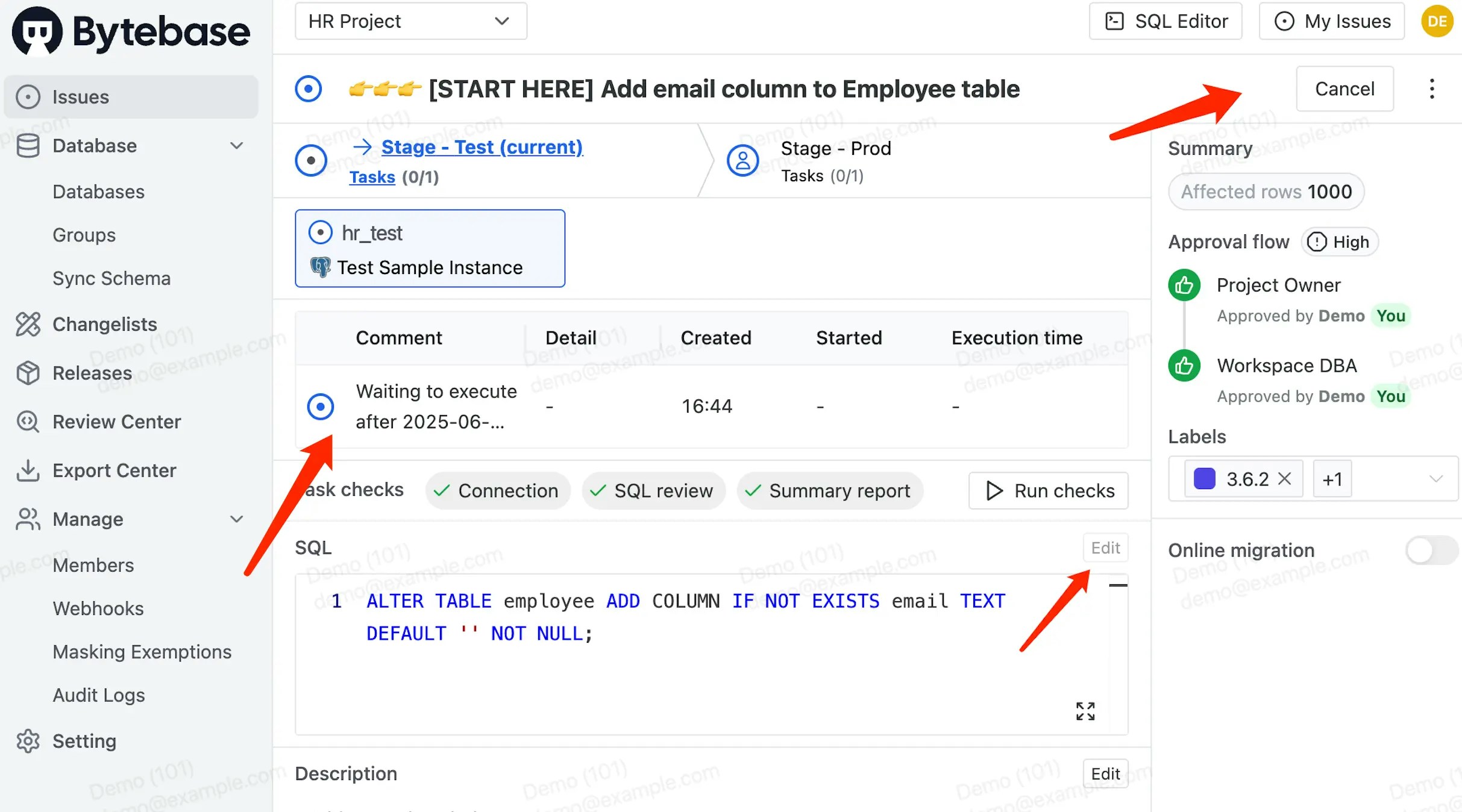Select Stage - Prod tab

[835, 149]
